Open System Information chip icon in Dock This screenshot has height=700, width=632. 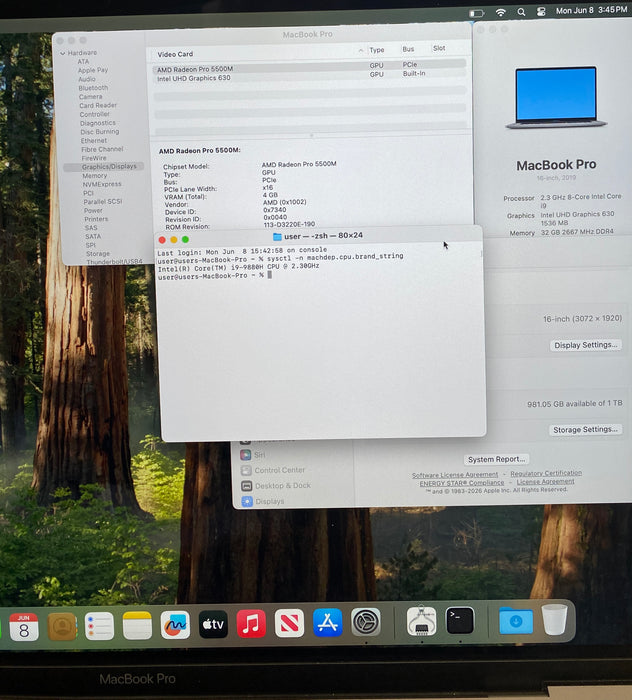pos(421,621)
